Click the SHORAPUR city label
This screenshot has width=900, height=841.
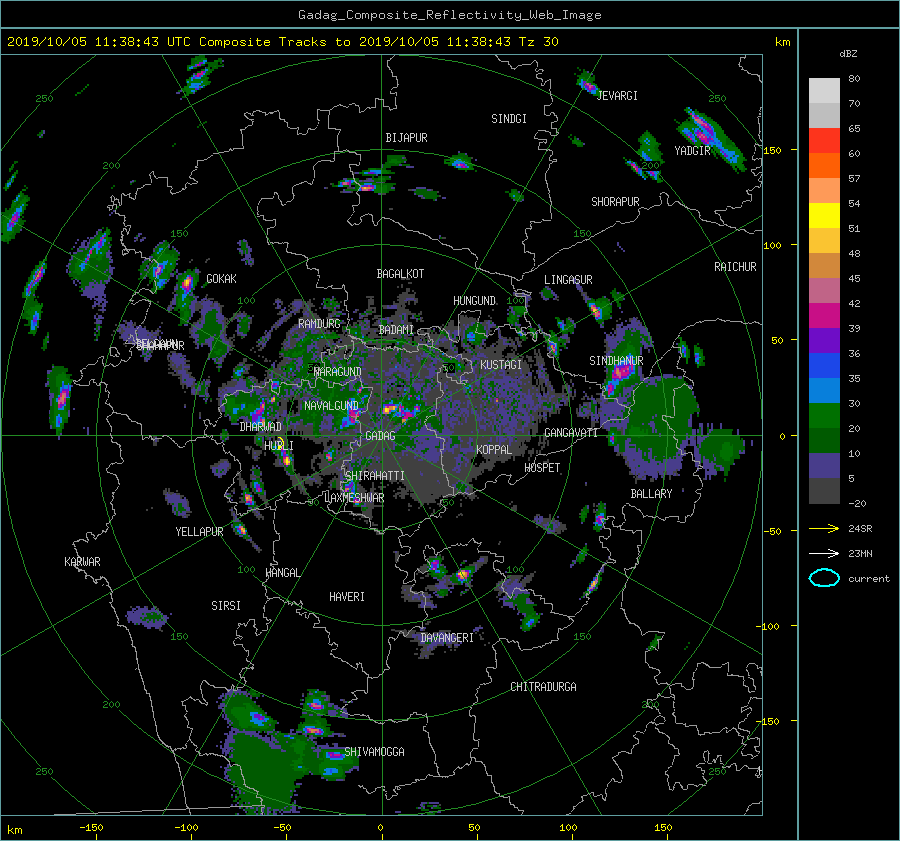(615, 202)
